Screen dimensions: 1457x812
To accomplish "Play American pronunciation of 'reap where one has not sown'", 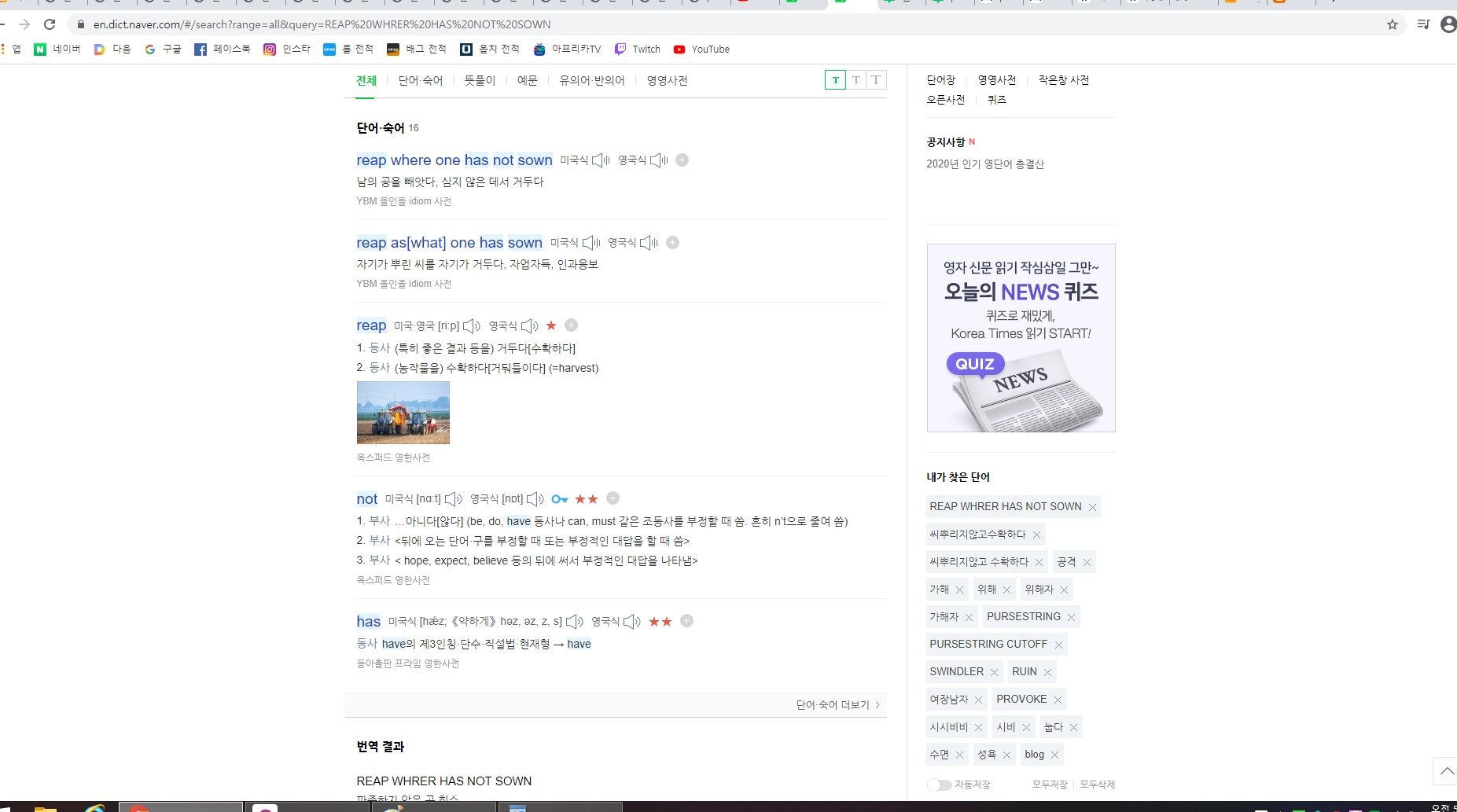I will point(601,160).
